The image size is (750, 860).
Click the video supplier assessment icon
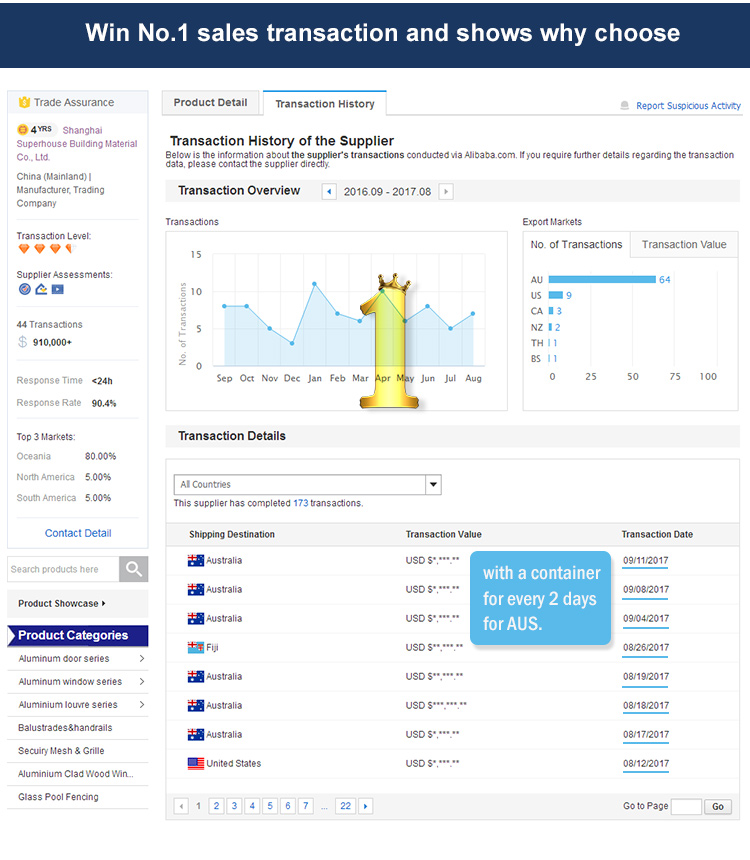pyautogui.click(x=58, y=289)
